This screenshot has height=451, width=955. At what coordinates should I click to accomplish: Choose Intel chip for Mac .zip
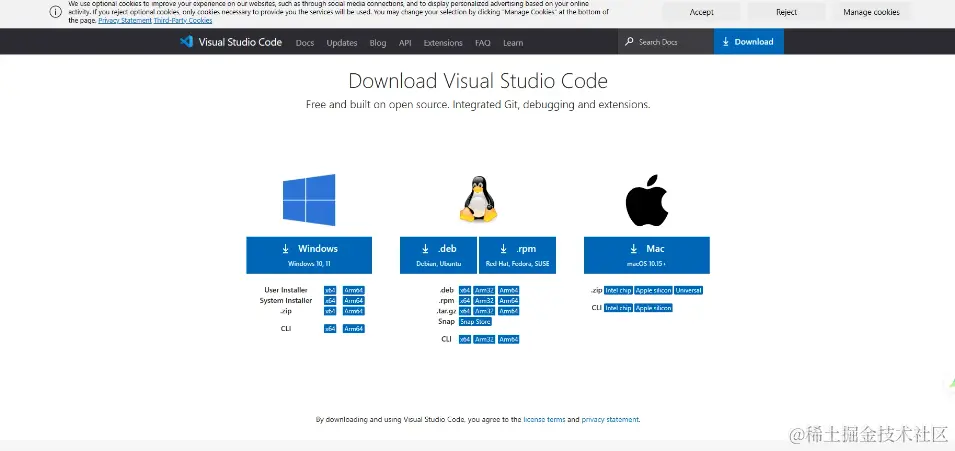coord(618,291)
